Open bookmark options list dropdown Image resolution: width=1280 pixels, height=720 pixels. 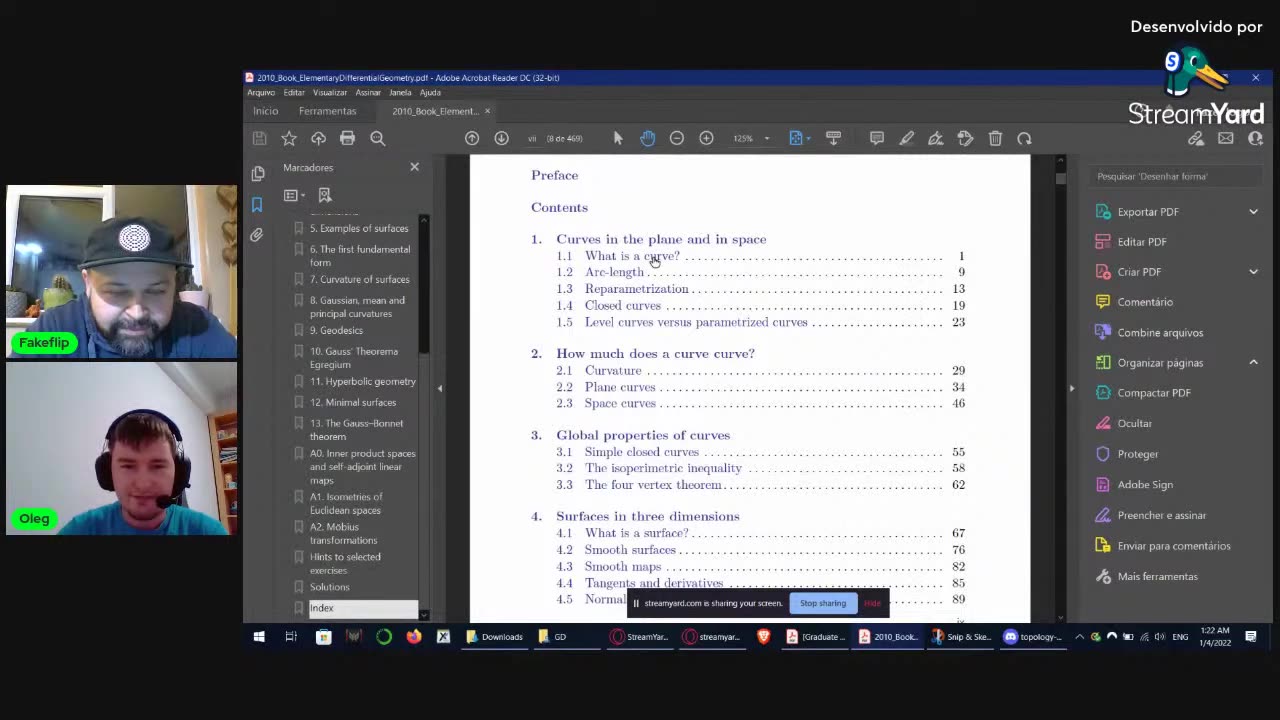[294, 195]
